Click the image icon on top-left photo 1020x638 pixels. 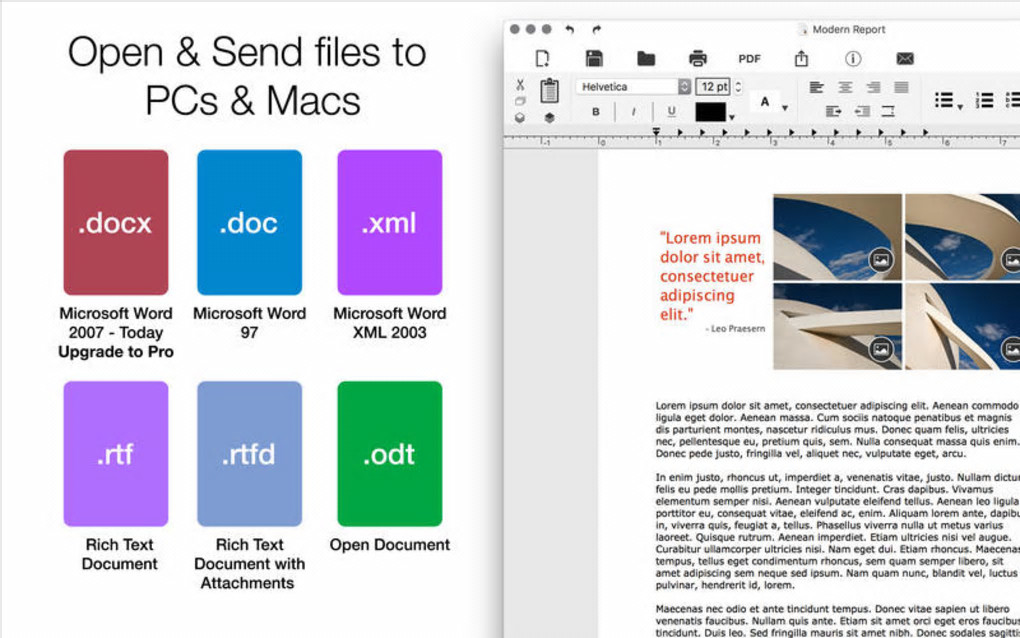pos(881,260)
